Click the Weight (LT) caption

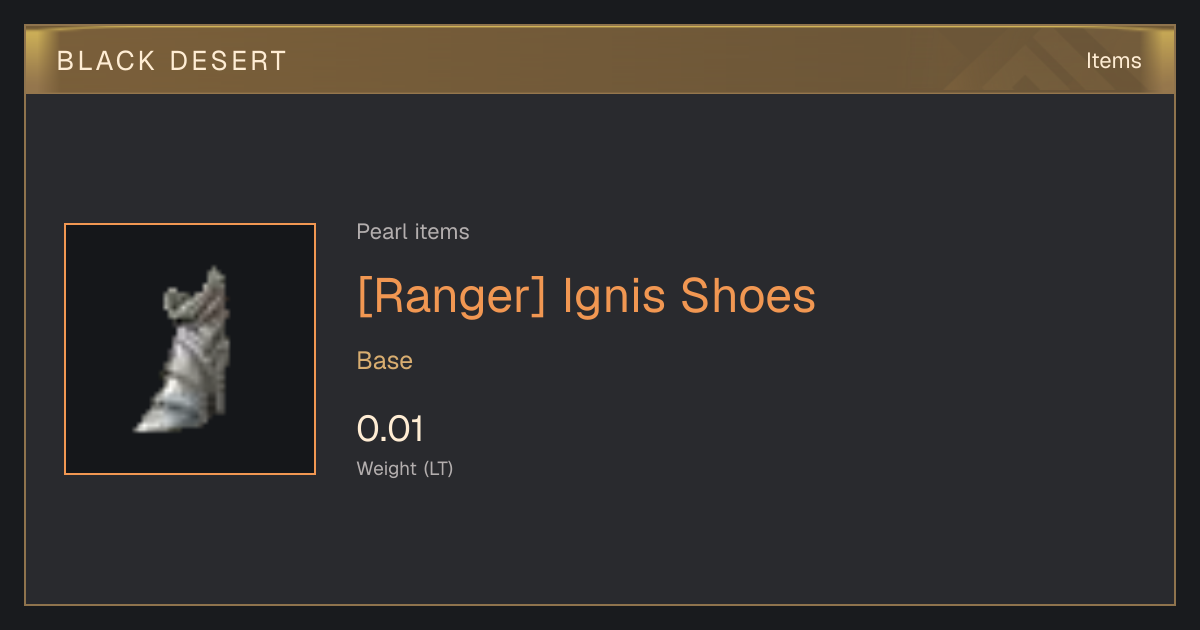405,468
